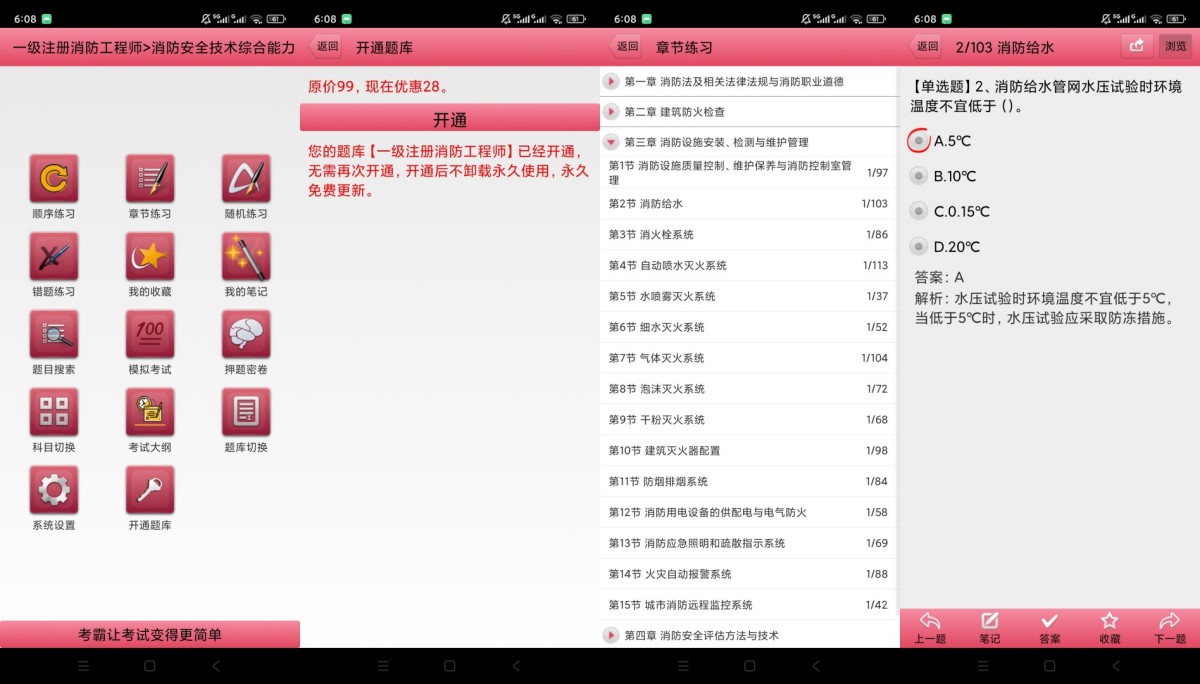Show 答案 with checkmark icon

click(x=1050, y=628)
